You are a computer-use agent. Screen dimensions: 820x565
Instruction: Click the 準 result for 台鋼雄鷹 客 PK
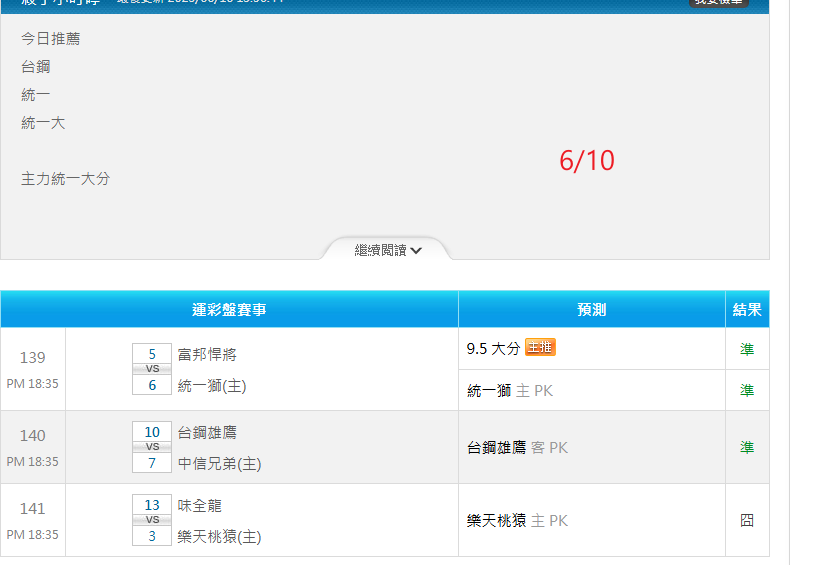tap(747, 447)
